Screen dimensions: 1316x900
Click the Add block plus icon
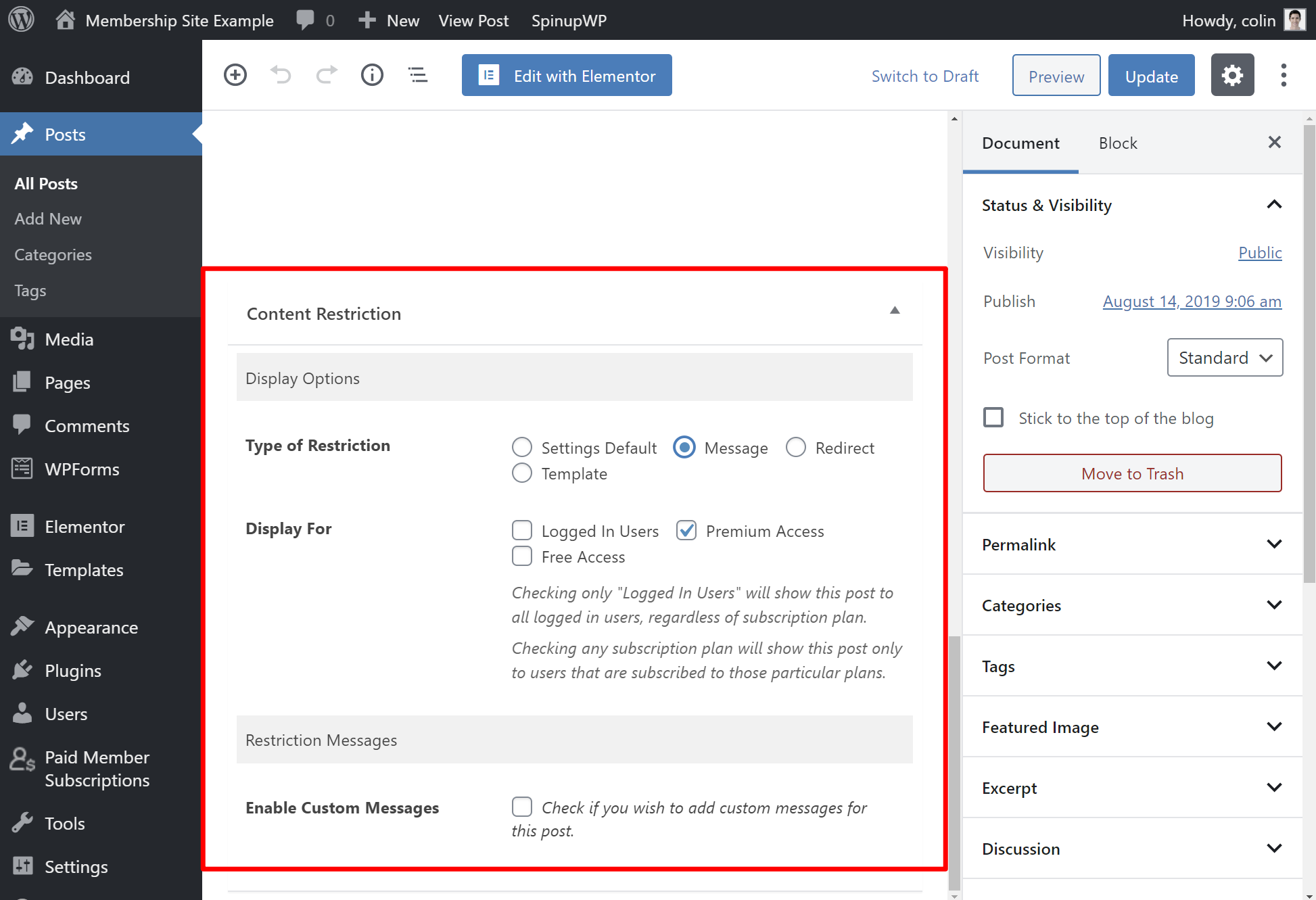(235, 75)
